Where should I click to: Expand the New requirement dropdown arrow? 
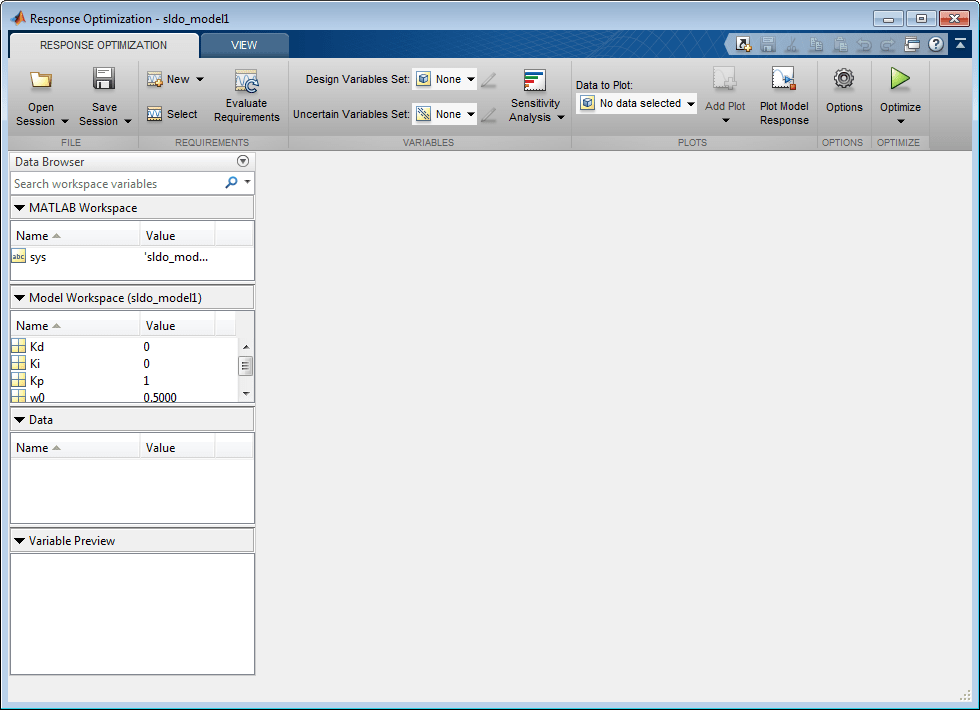(200, 79)
